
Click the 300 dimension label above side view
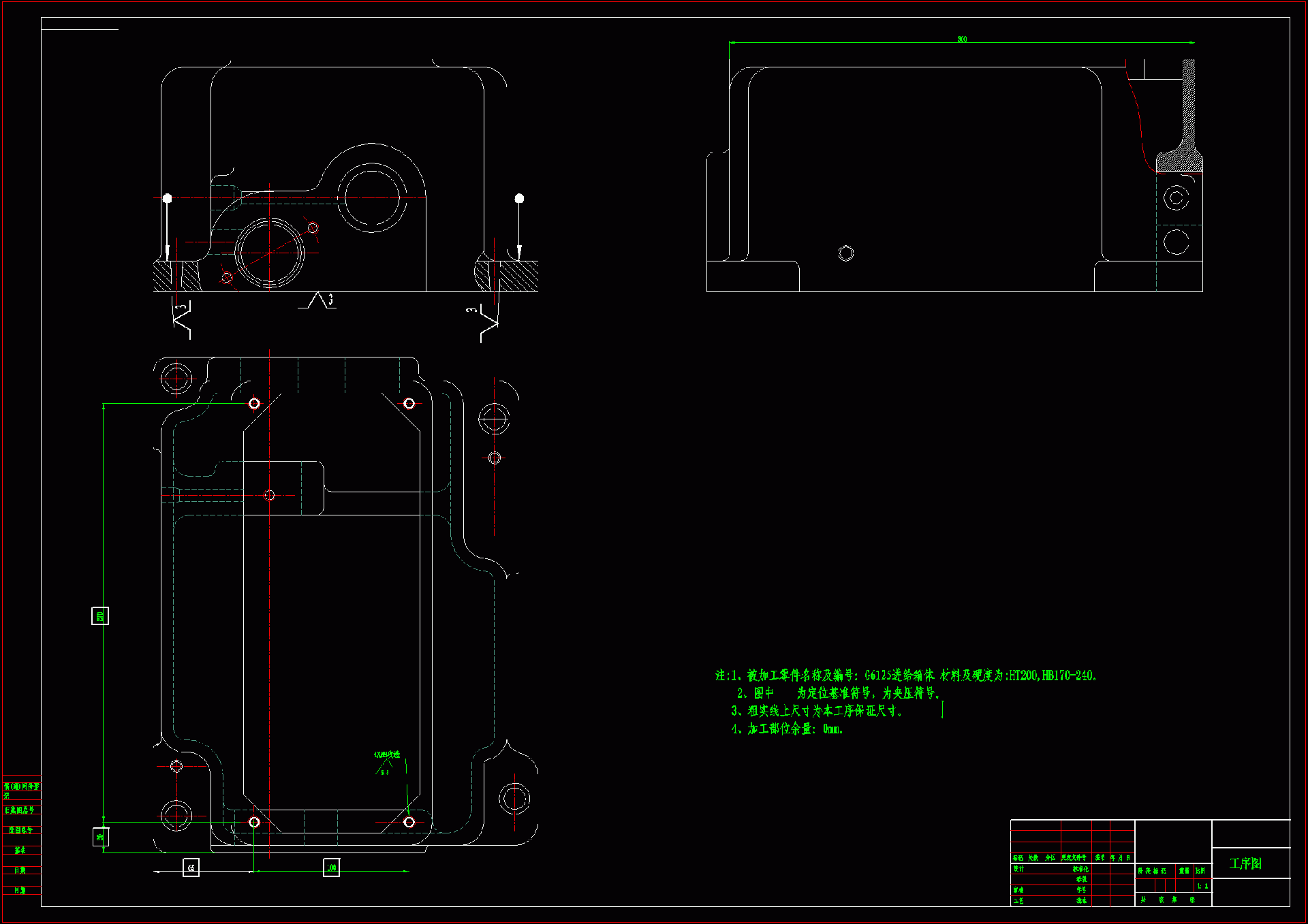point(961,39)
